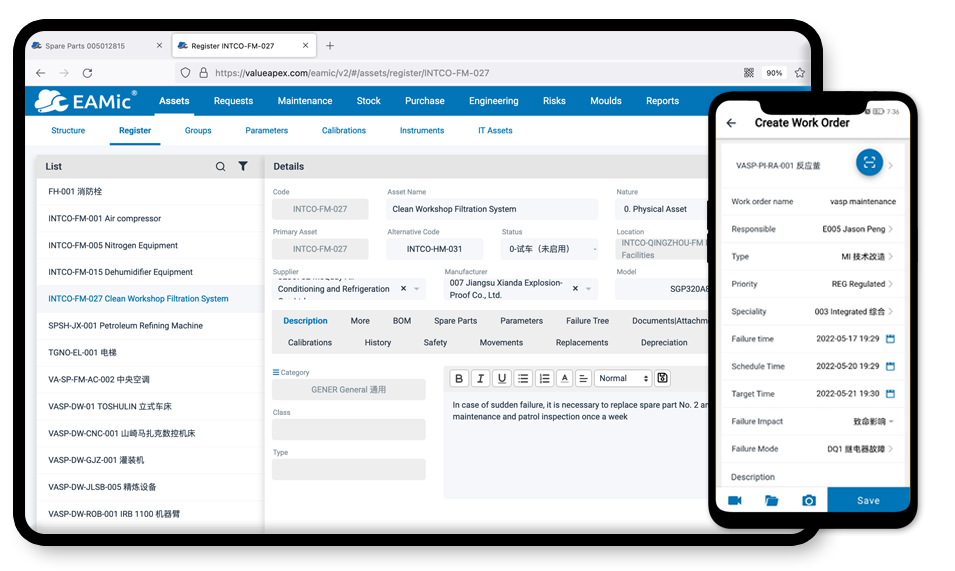955x571 pixels.
Task: Clear the Supplier field selection
Action: 403,289
